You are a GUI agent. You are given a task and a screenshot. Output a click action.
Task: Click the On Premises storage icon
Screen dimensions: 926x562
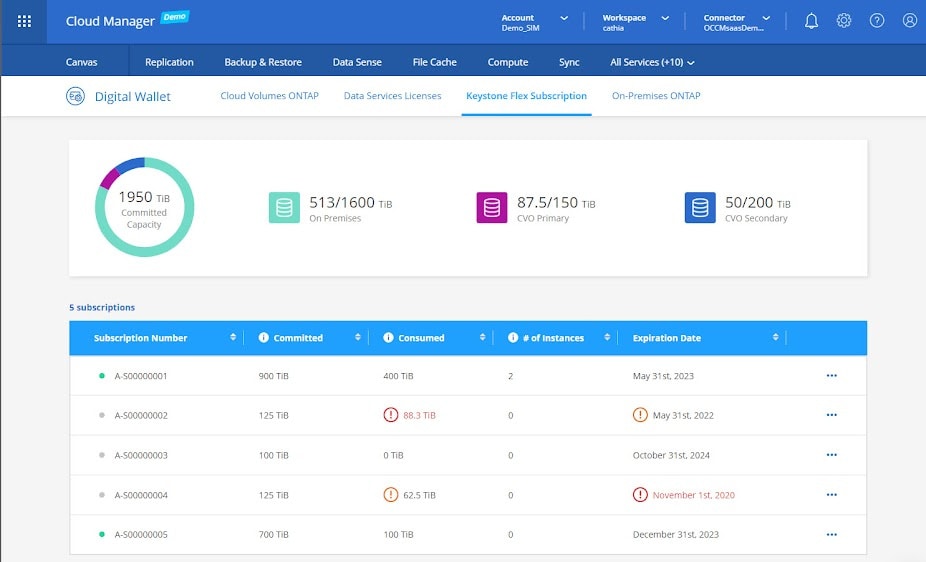284,208
